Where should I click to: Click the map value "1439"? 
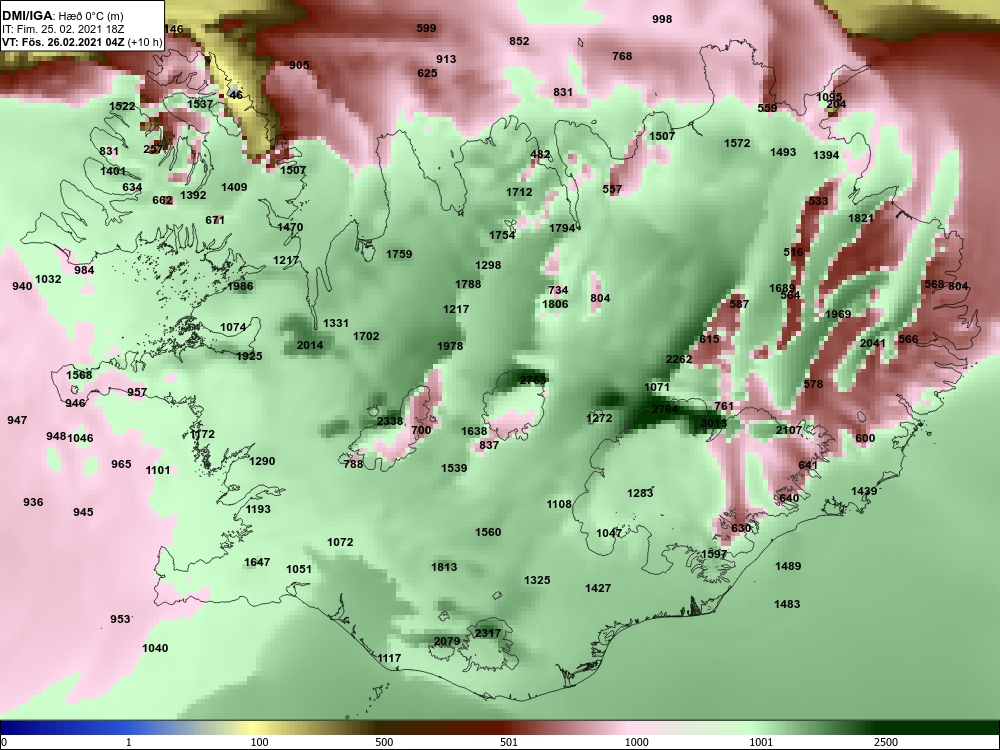[x=864, y=491]
